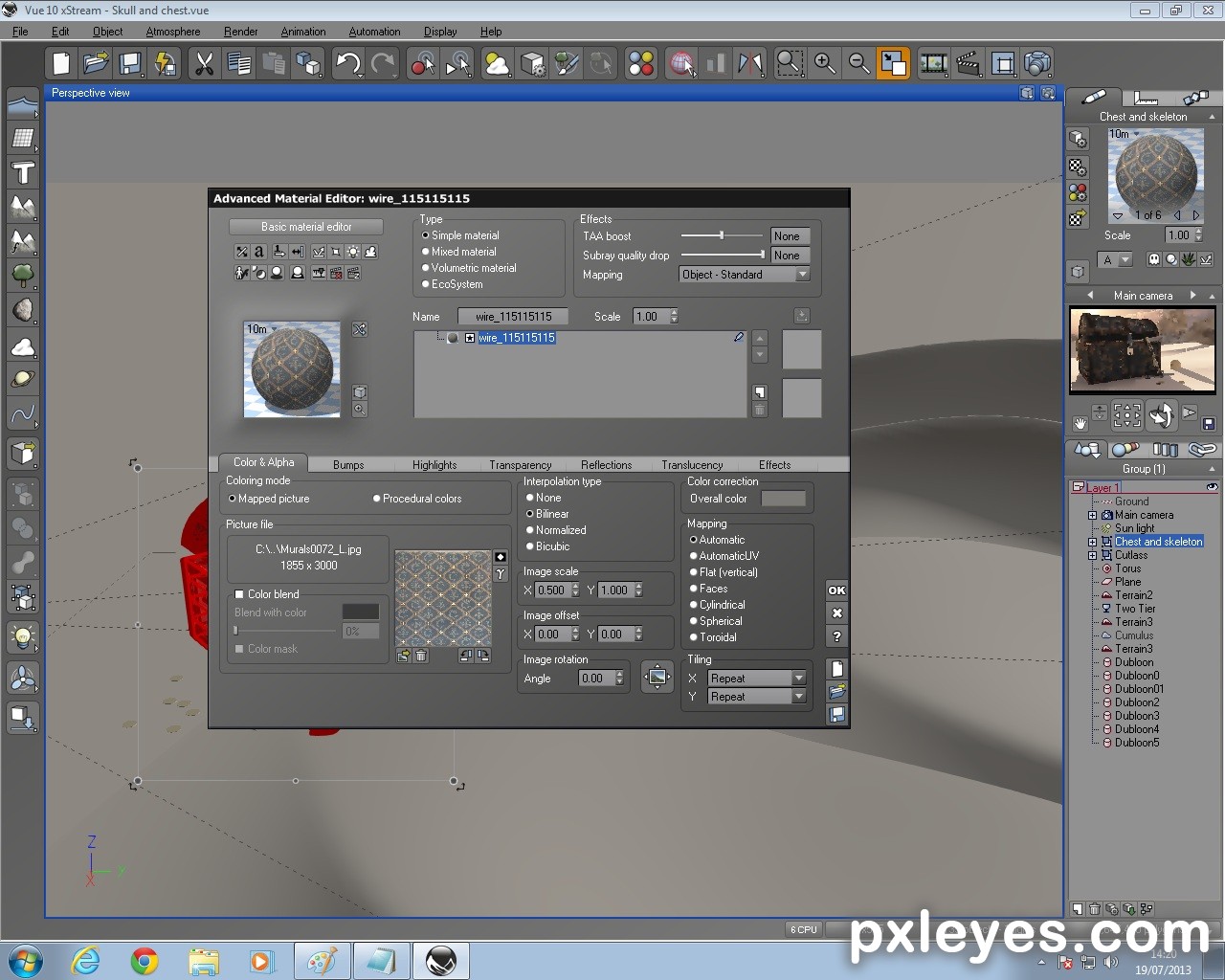Open the Windows Start menu
This screenshot has height=980, width=1225.
coord(25,961)
